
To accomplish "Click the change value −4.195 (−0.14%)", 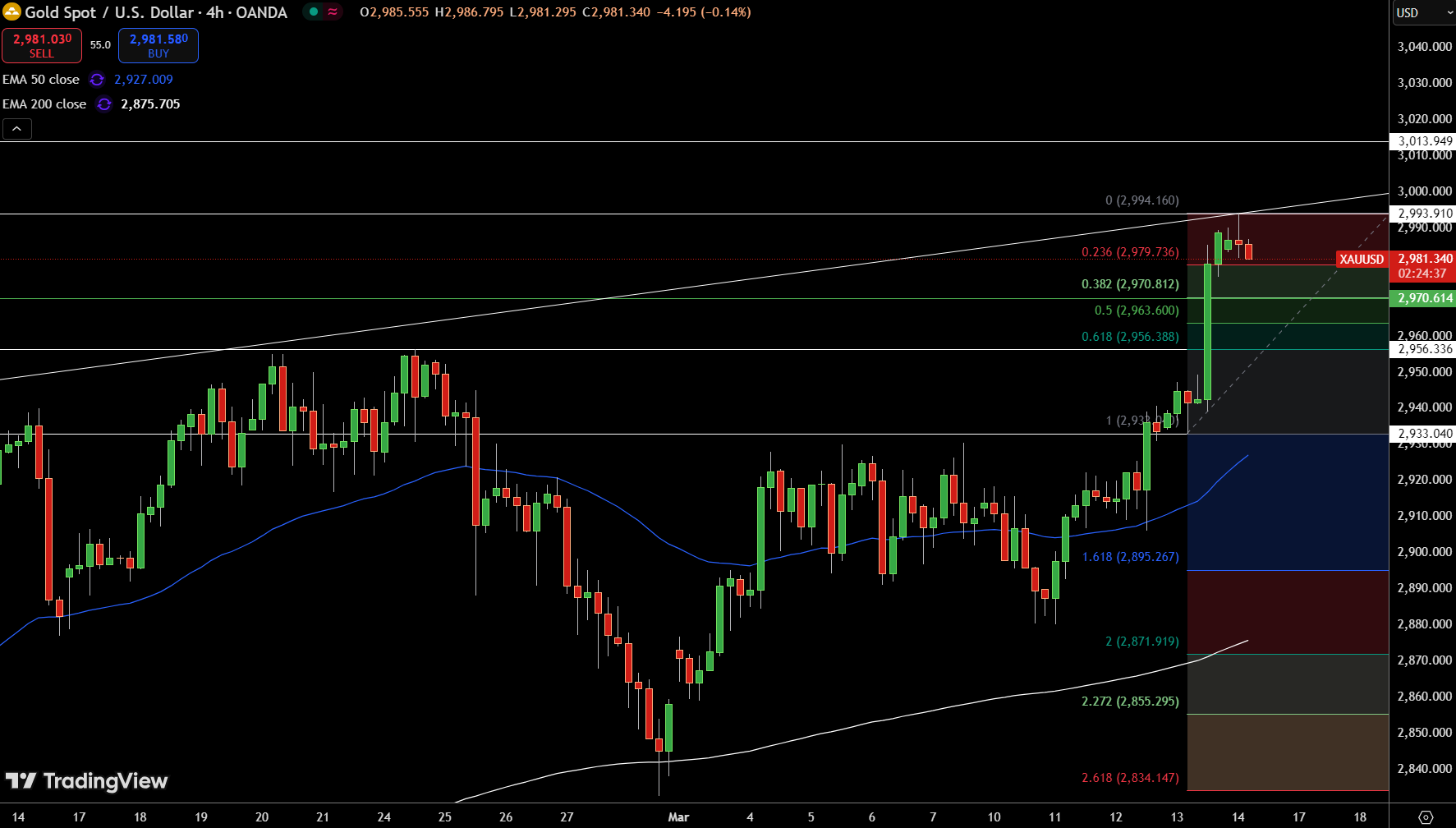I will click(x=704, y=12).
